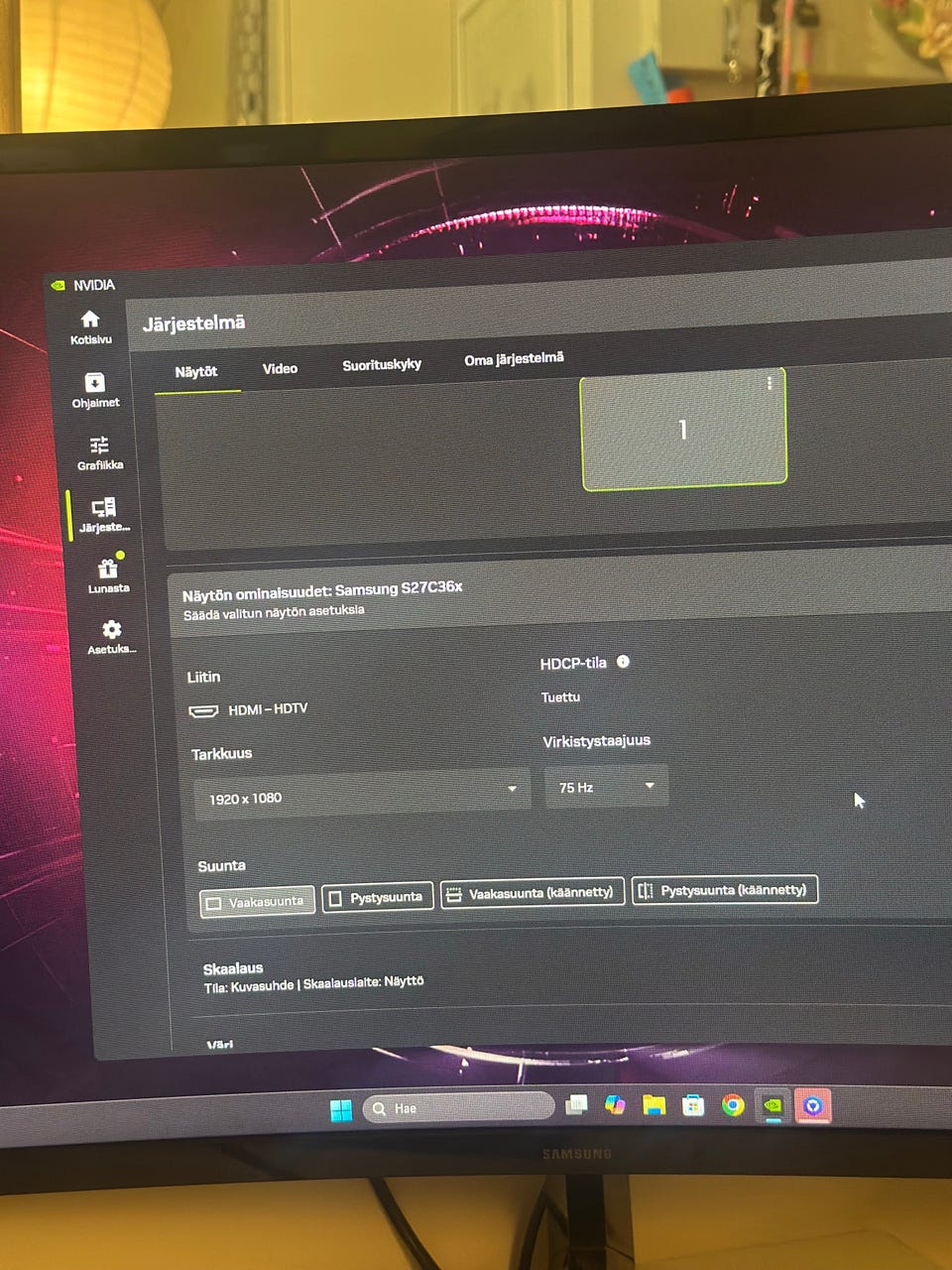Select Vaakasuunta (käännetty) orientation
Image resolution: width=952 pixels, height=1270 pixels.
[x=533, y=893]
